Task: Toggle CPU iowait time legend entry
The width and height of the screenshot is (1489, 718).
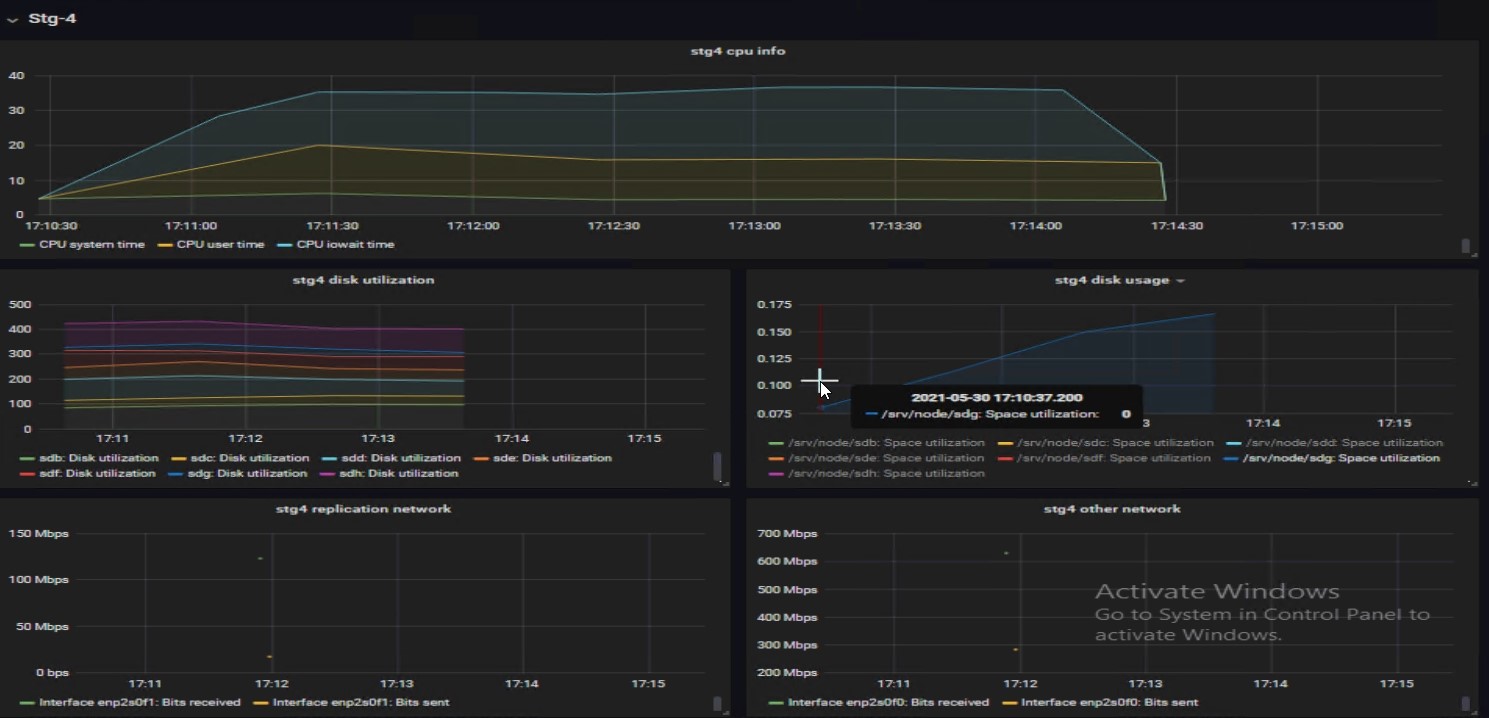Action: (344, 245)
